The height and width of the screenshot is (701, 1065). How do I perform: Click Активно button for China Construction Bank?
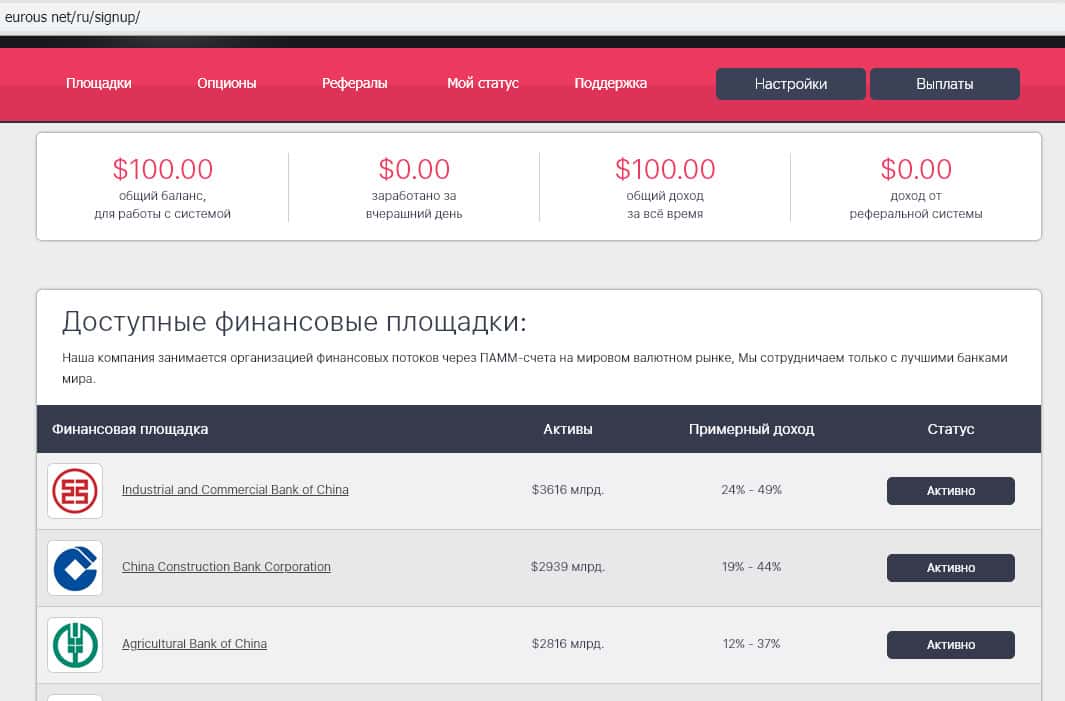pos(951,568)
